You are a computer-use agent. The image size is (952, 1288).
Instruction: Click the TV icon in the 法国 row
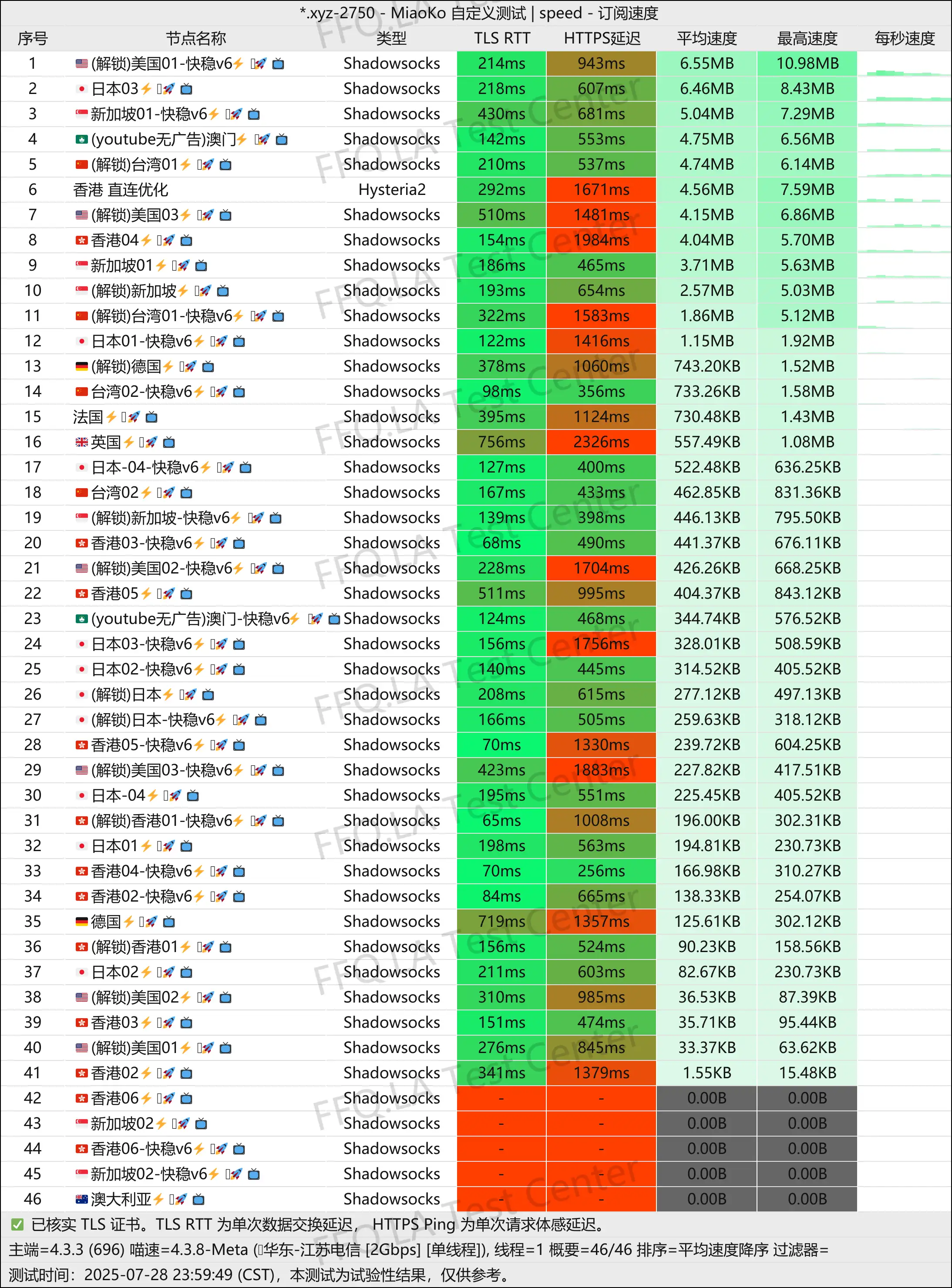click(151, 417)
